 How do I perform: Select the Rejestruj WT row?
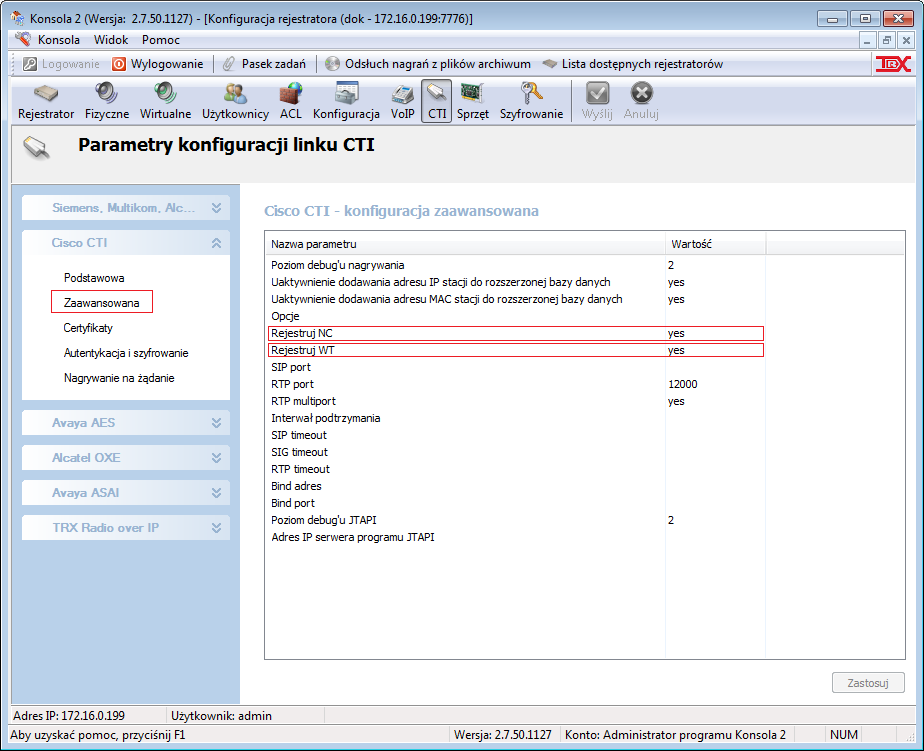[x=516, y=350]
